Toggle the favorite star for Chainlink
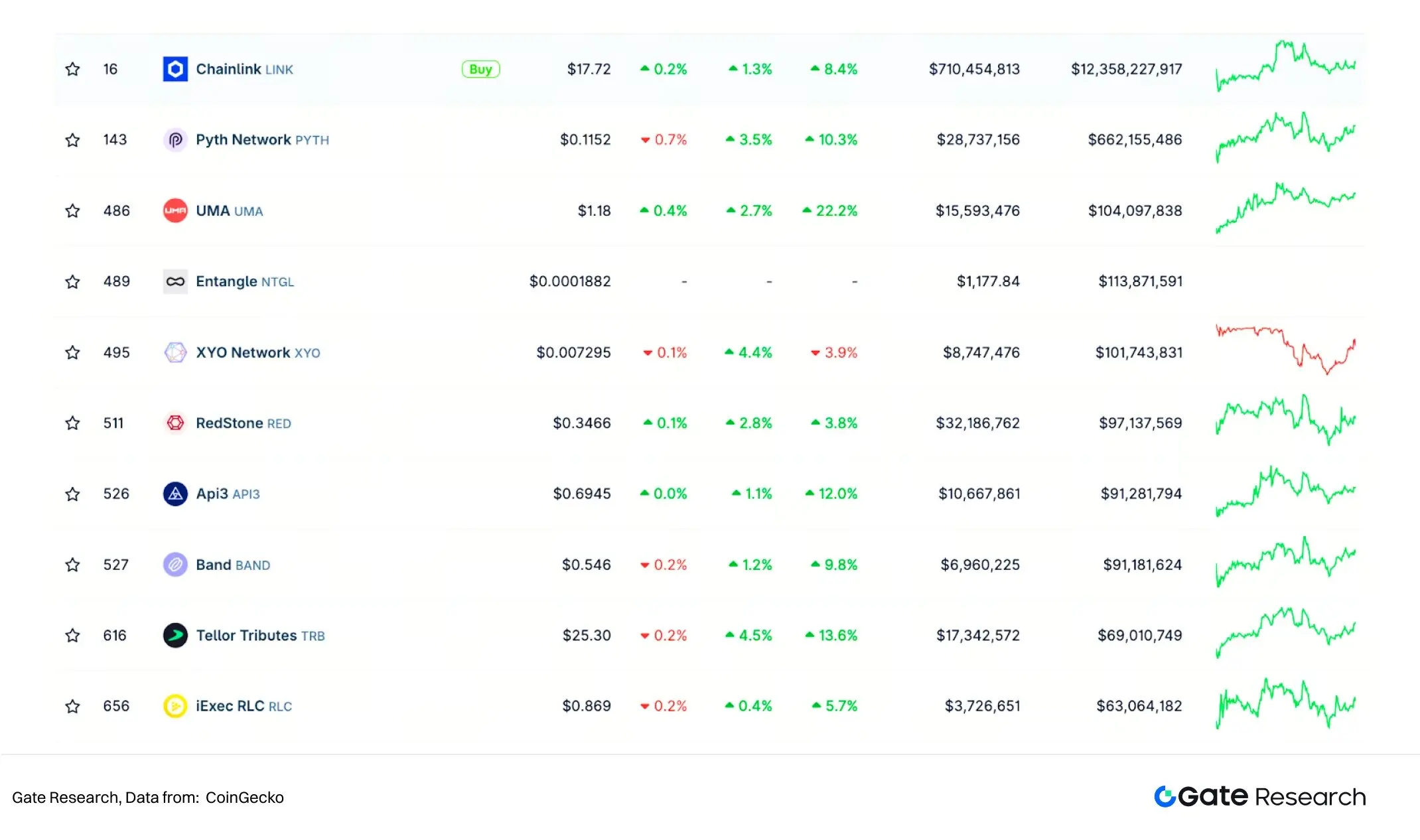The width and height of the screenshot is (1420, 840). click(x=73, y=69)
